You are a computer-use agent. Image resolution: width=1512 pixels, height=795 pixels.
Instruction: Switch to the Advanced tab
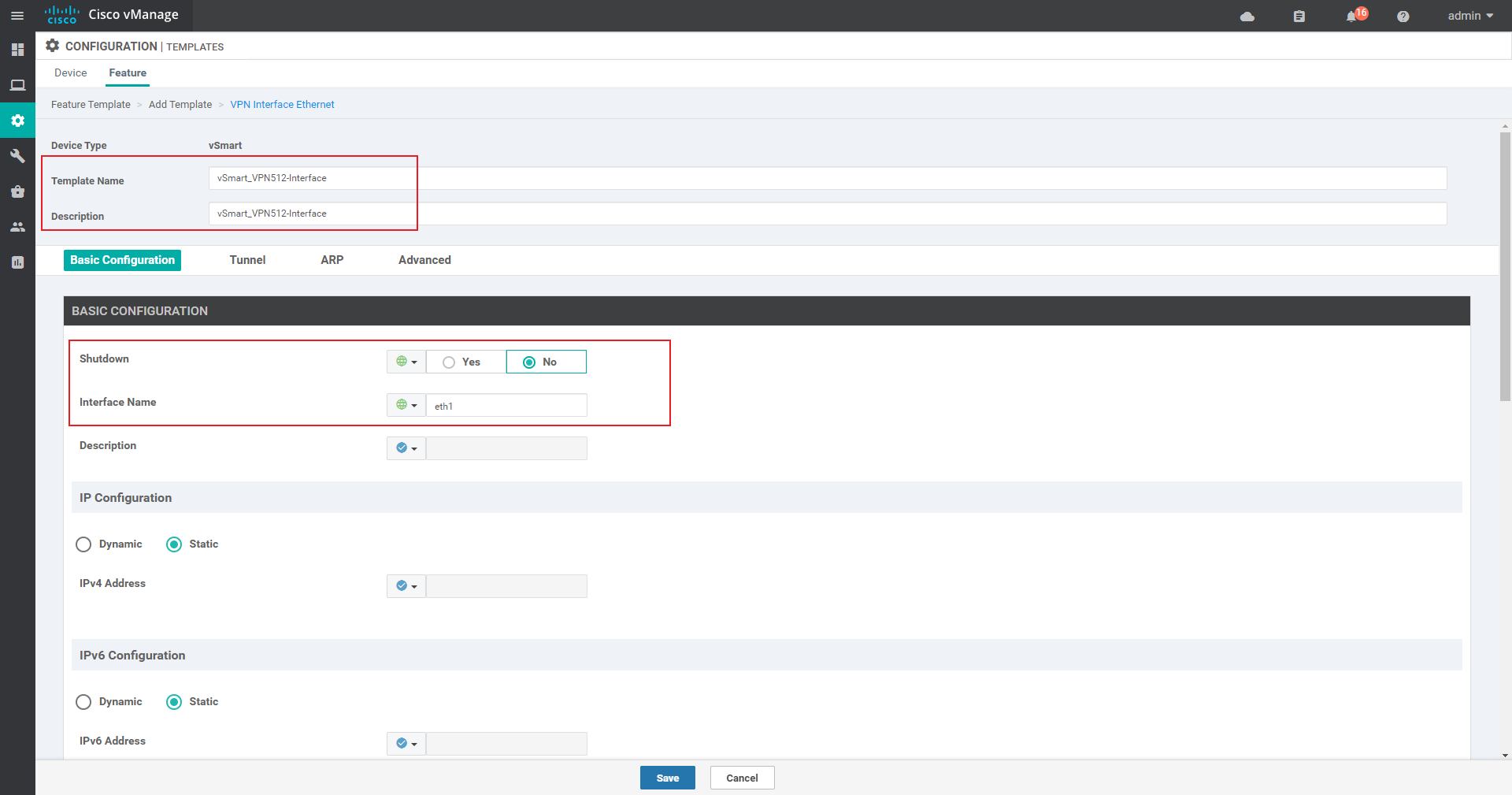click(424, 259)
